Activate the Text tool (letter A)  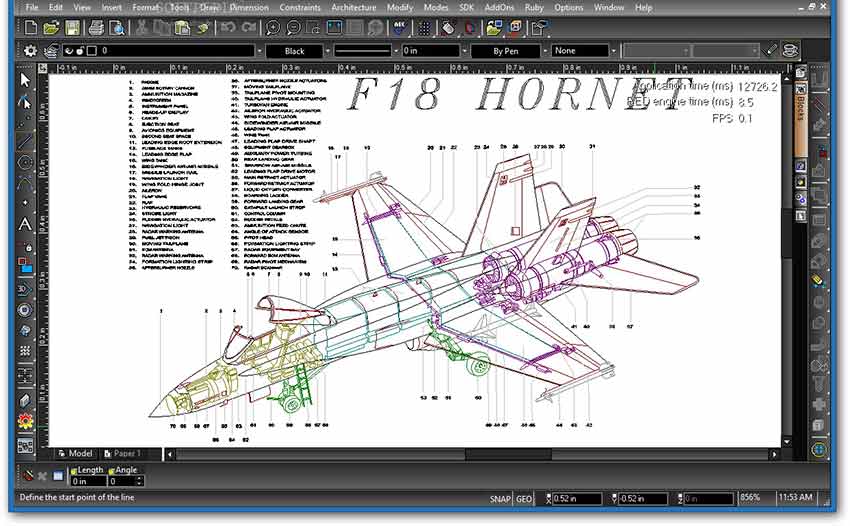tap(26, 224)
